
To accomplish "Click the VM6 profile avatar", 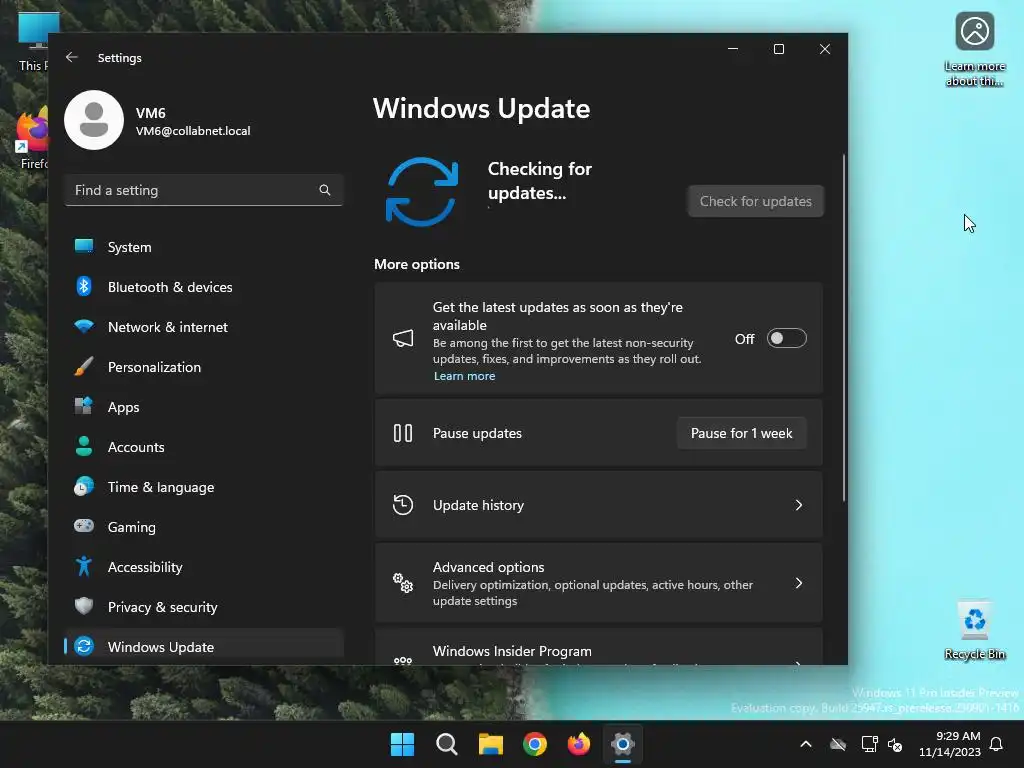I will tap(94, 120).
